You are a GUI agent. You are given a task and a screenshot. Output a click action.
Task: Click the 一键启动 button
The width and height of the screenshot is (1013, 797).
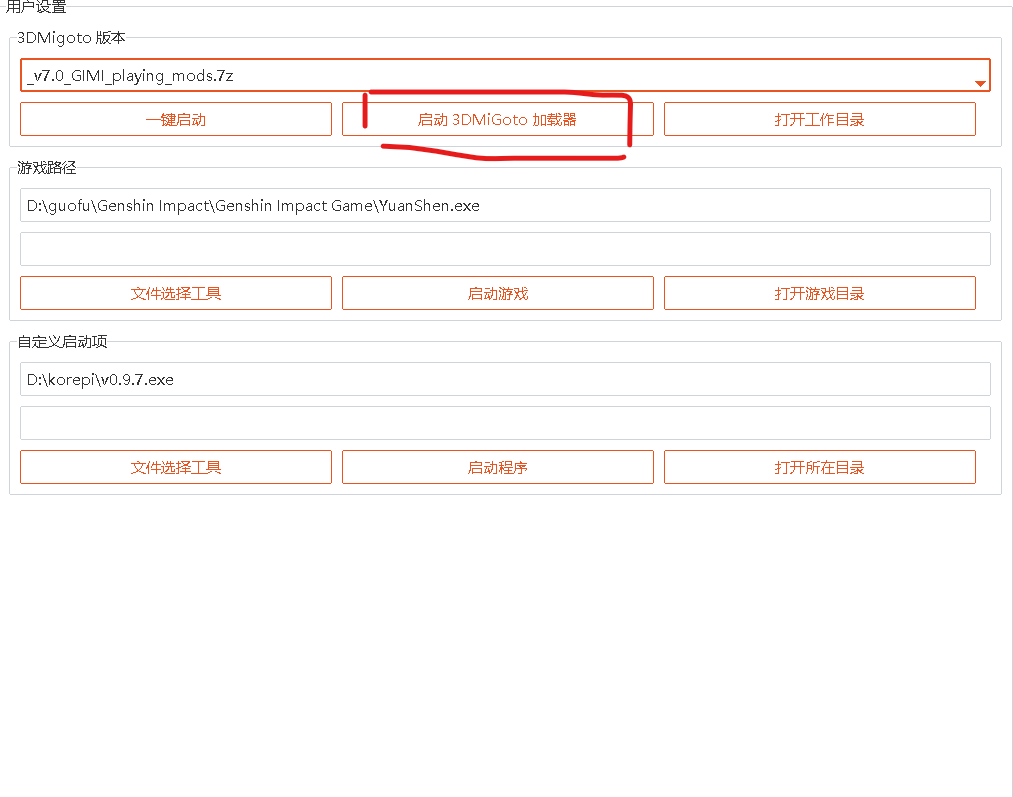(176, 119)
